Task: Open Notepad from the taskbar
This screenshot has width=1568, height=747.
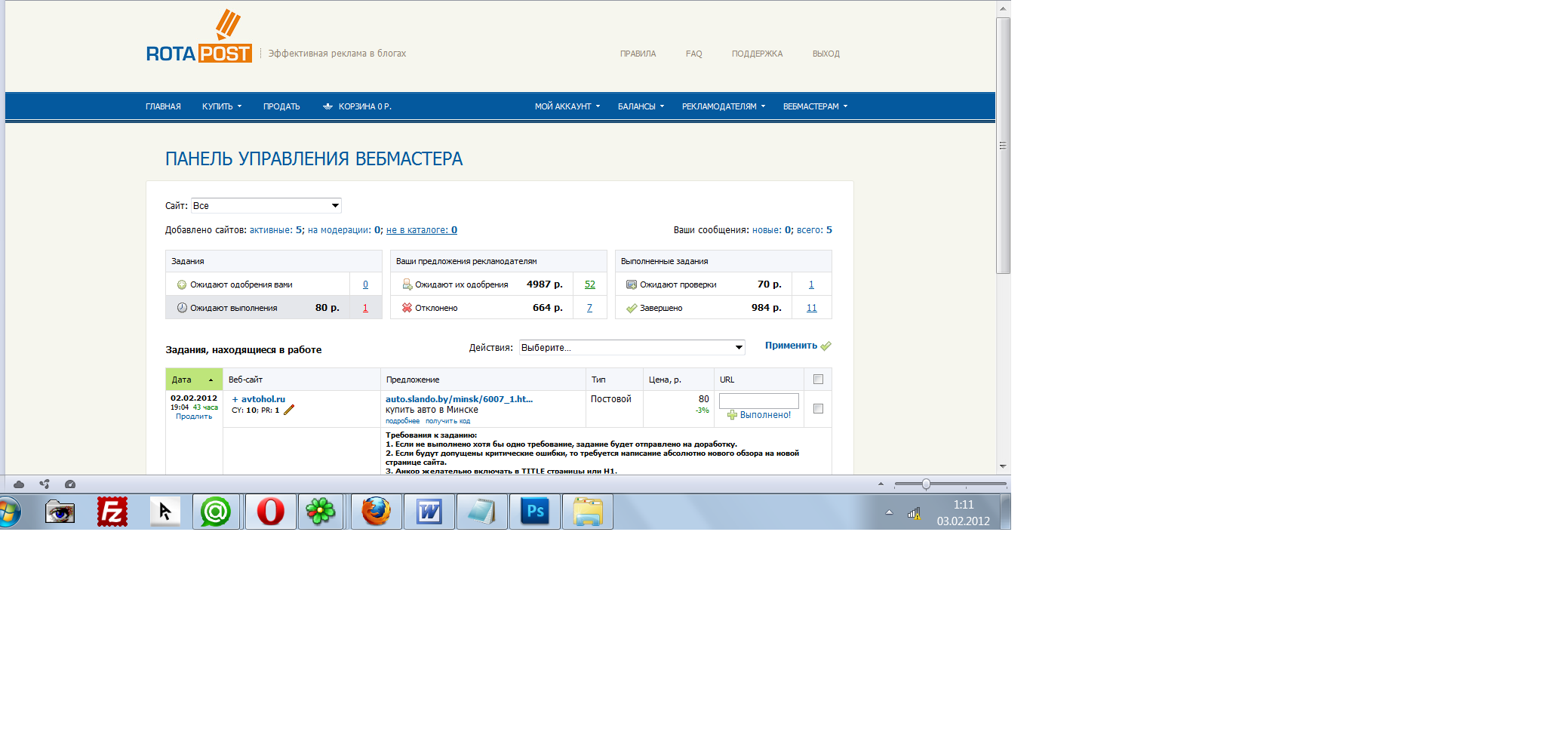Action: click(481, 512)
